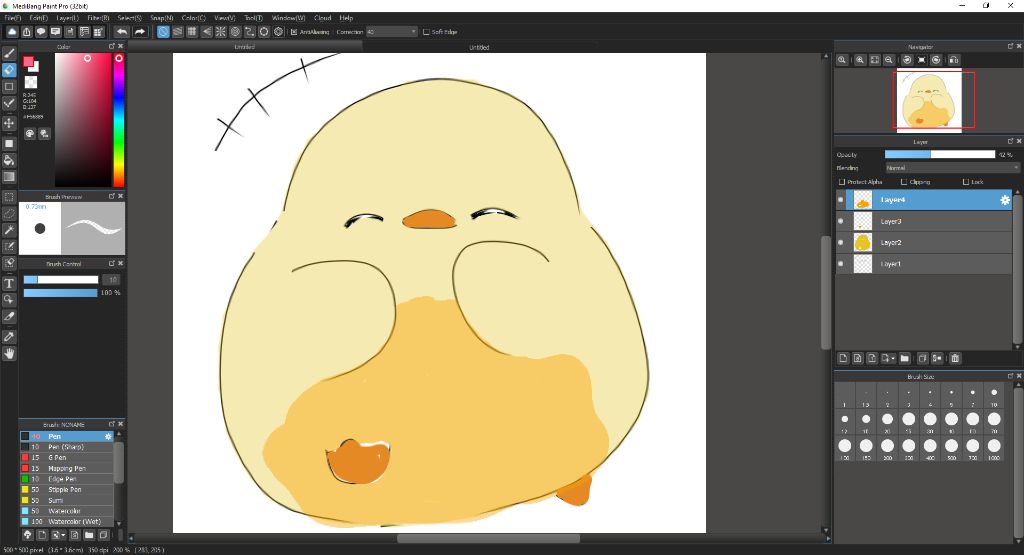Select Layer1 in layer list

click(923, 264)
